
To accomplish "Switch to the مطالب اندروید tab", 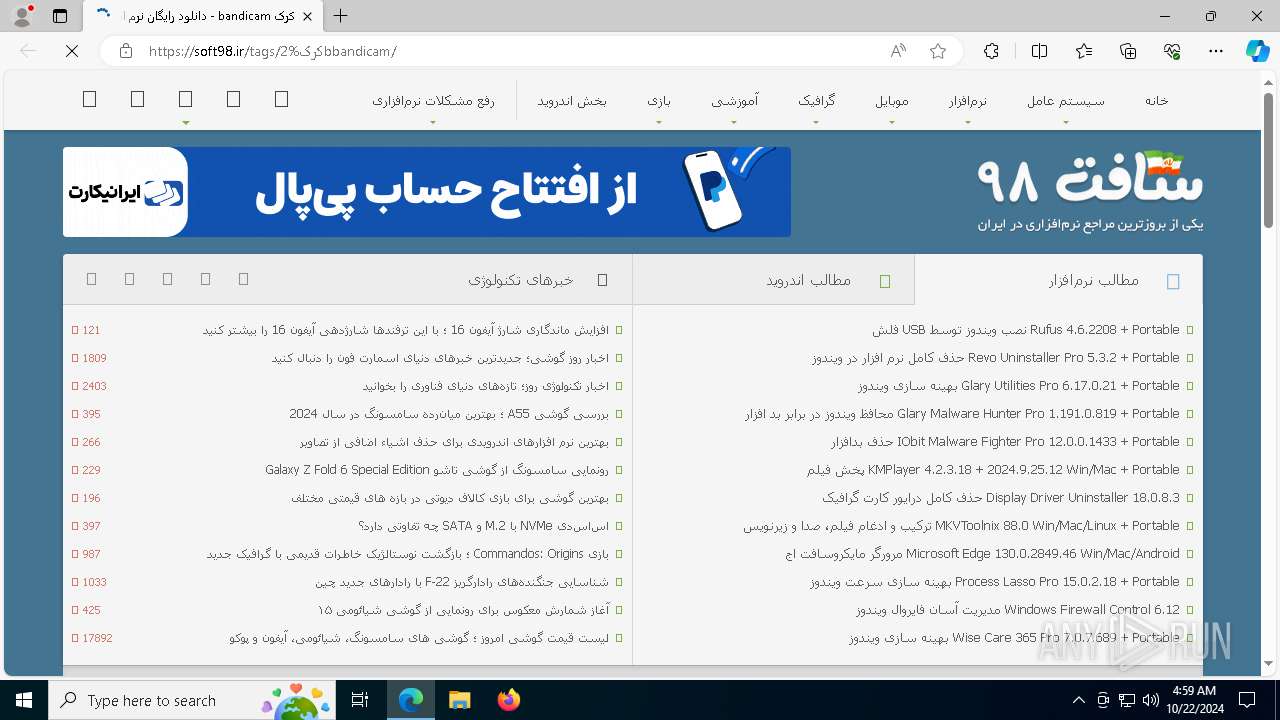I will [x=773, y=280].
